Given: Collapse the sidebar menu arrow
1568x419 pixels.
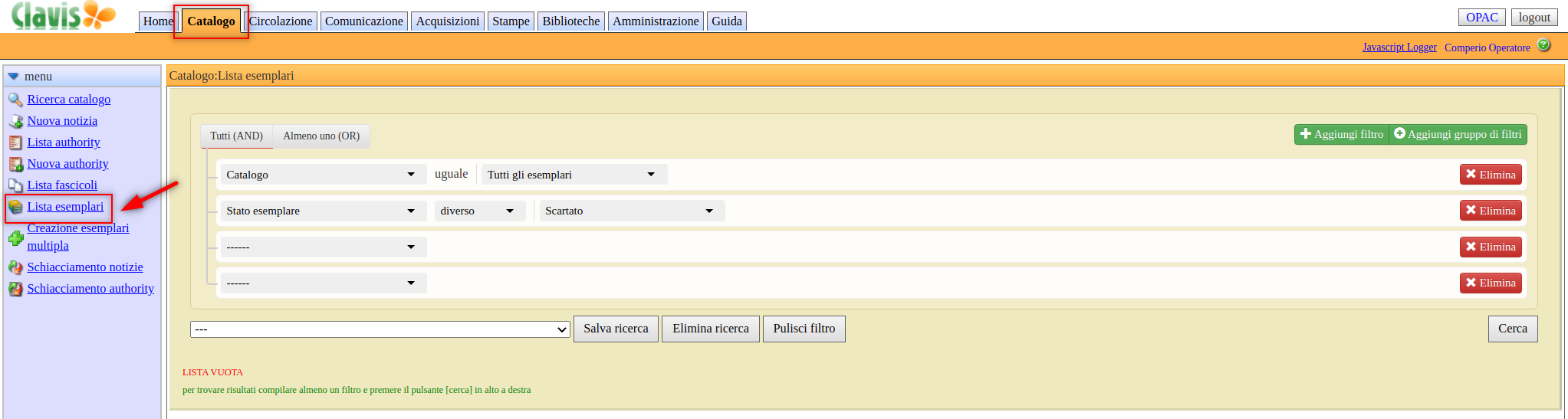Looking at the screenshot, I should coord(13,77).
